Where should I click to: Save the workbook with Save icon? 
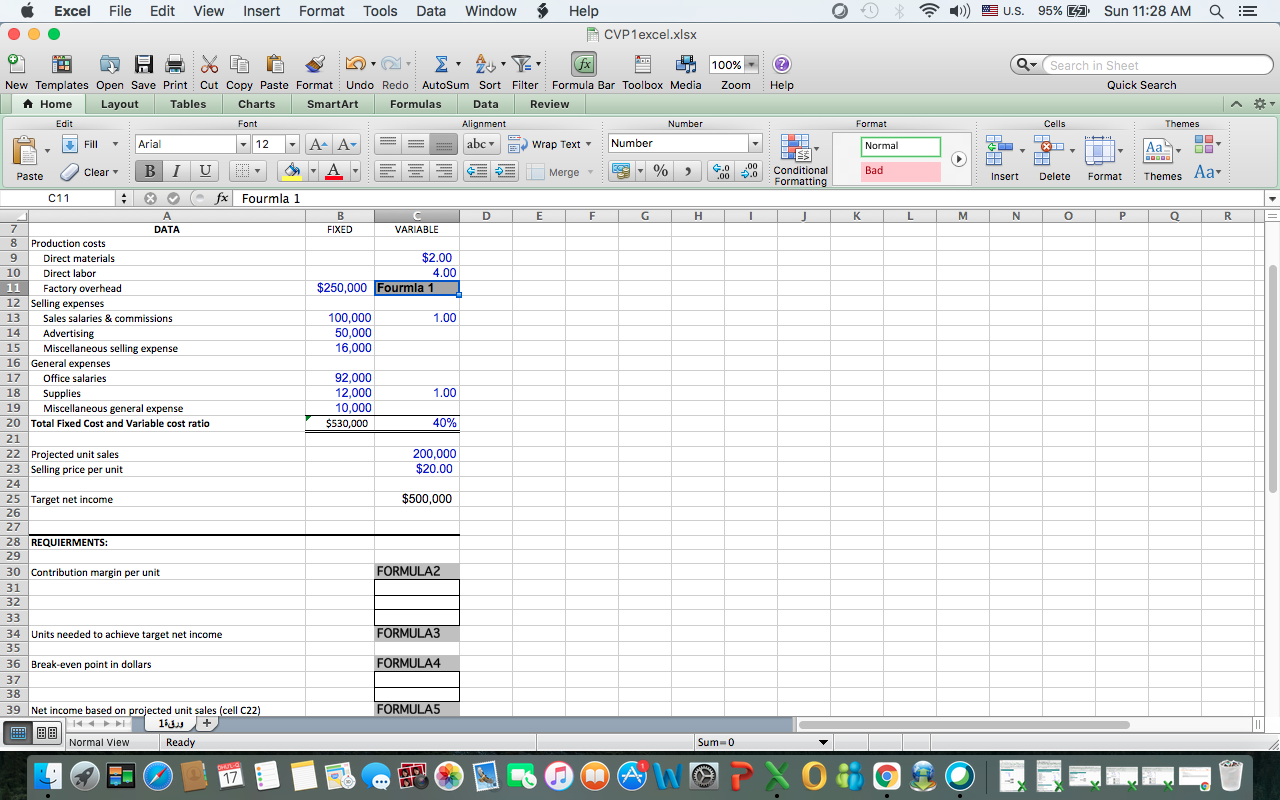pos(144,64)
